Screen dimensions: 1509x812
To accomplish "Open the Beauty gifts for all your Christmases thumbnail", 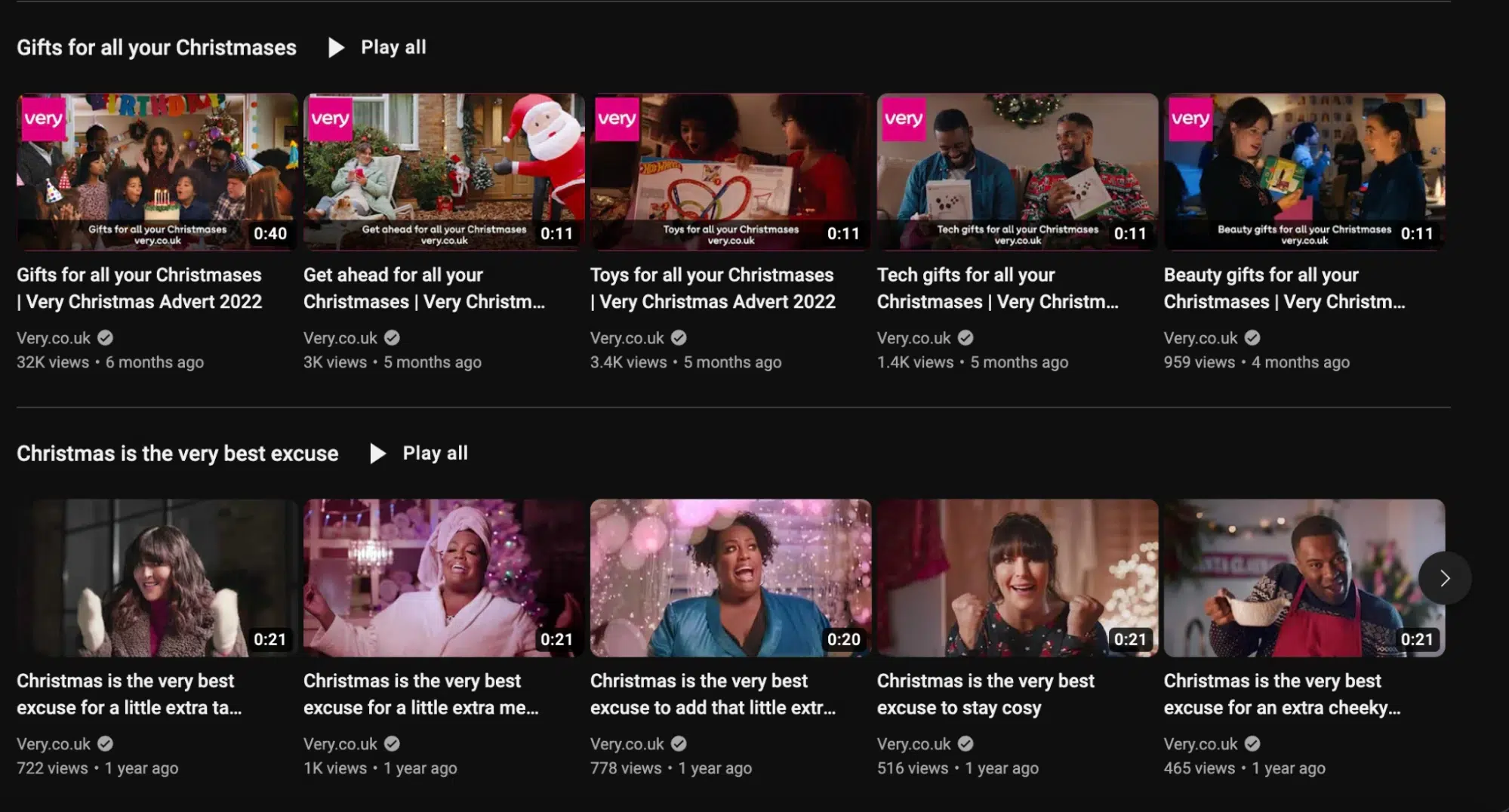I will coord(1304,172).
